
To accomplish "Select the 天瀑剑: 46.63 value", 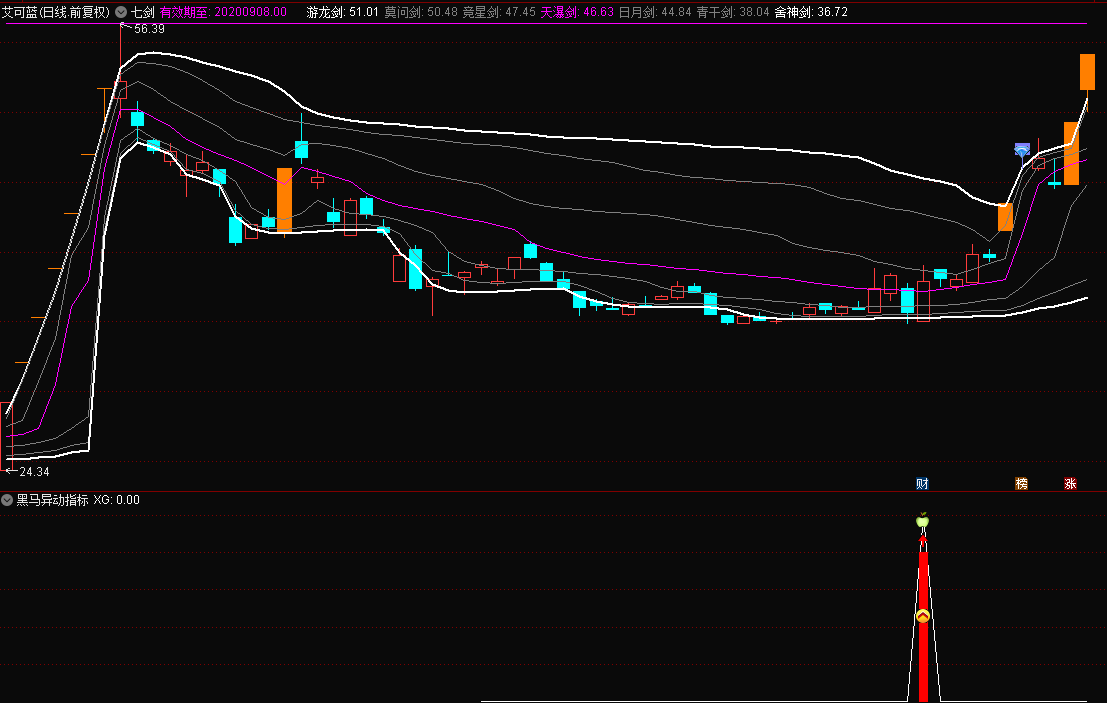I will [577, 12].
